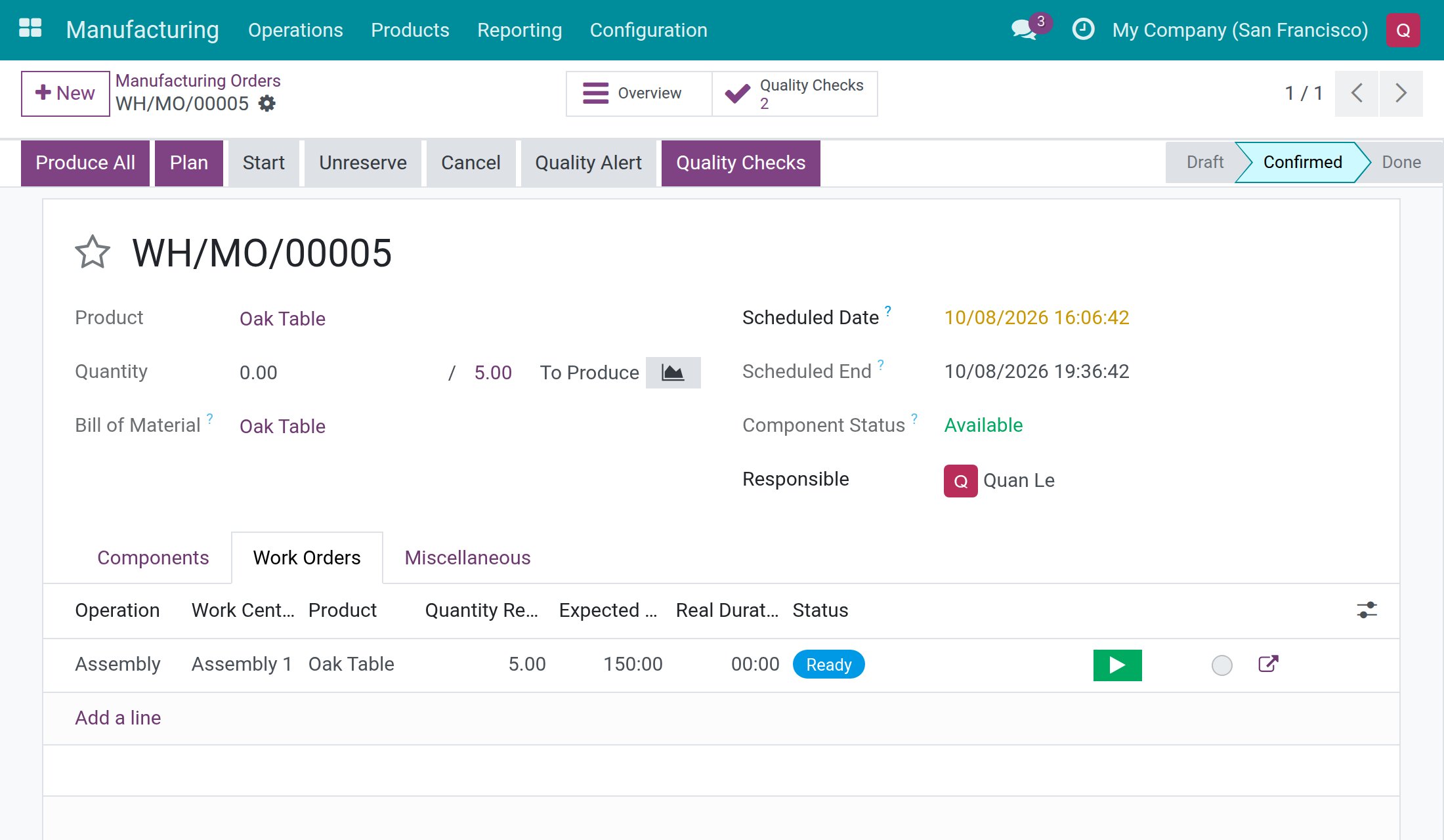Open Assembly work order external link

click(x=1268, y=664)
